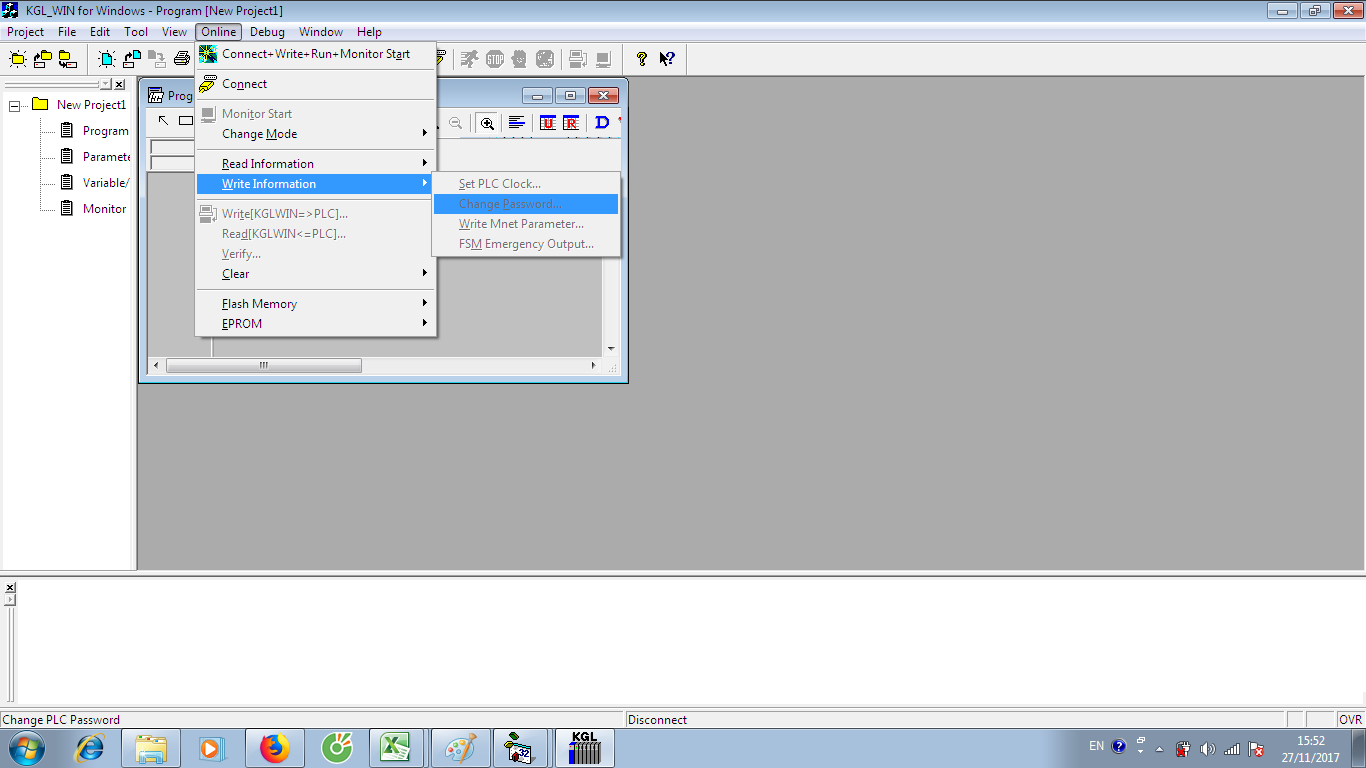The height and width of the screenshot is (768, 1366).
Task: Open the Help menu
Action: (369, 32)
